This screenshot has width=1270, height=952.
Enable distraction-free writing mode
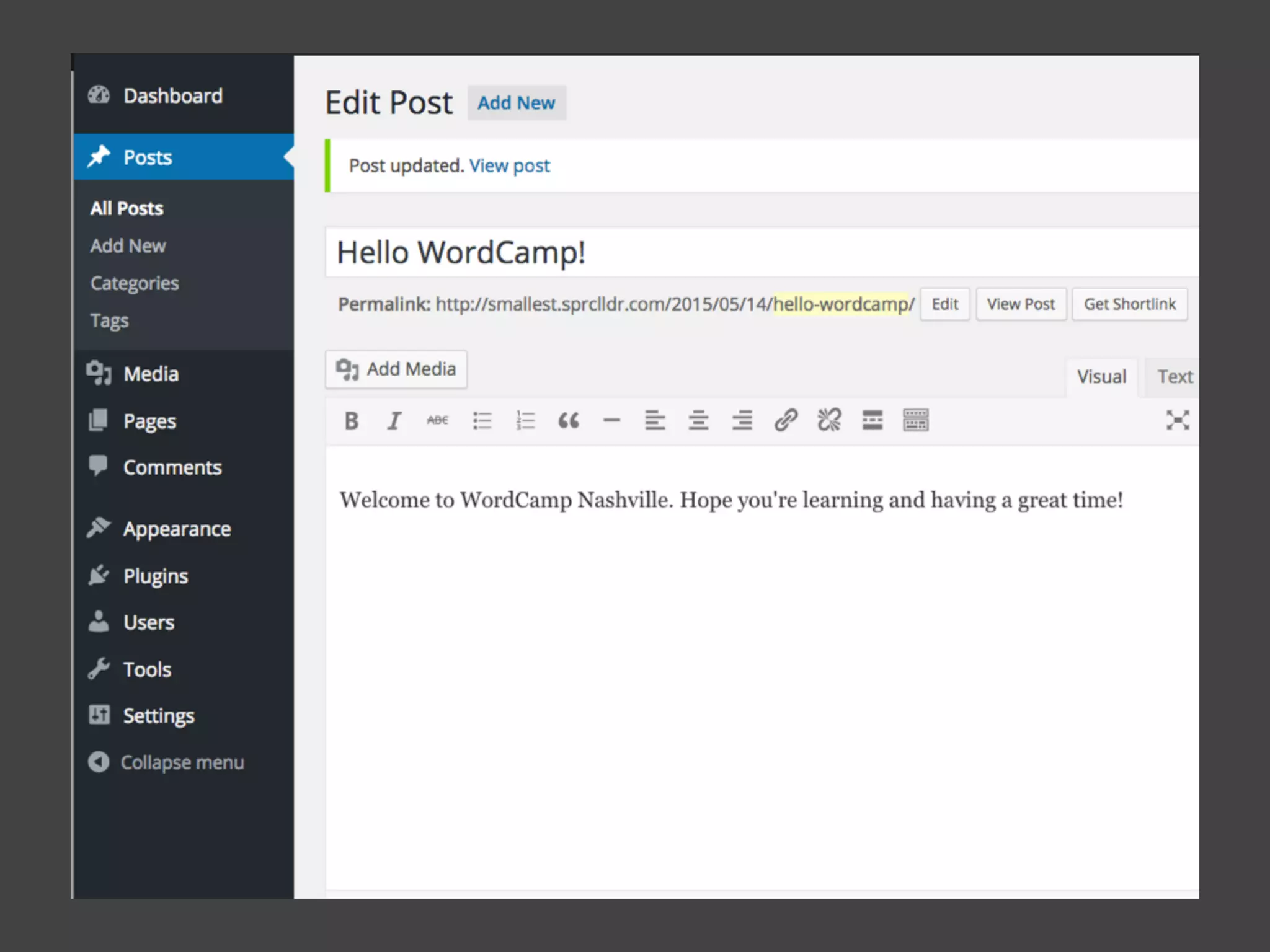coord(1177,421)
